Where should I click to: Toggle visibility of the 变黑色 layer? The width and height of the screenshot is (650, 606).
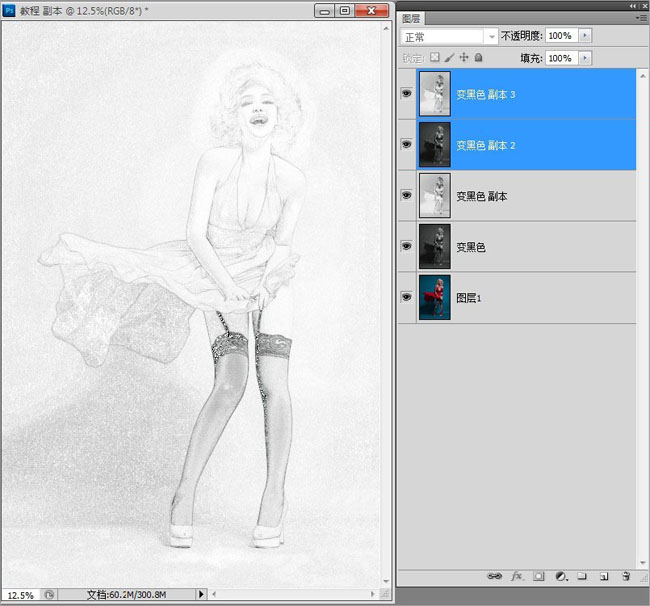click(407, 246)
